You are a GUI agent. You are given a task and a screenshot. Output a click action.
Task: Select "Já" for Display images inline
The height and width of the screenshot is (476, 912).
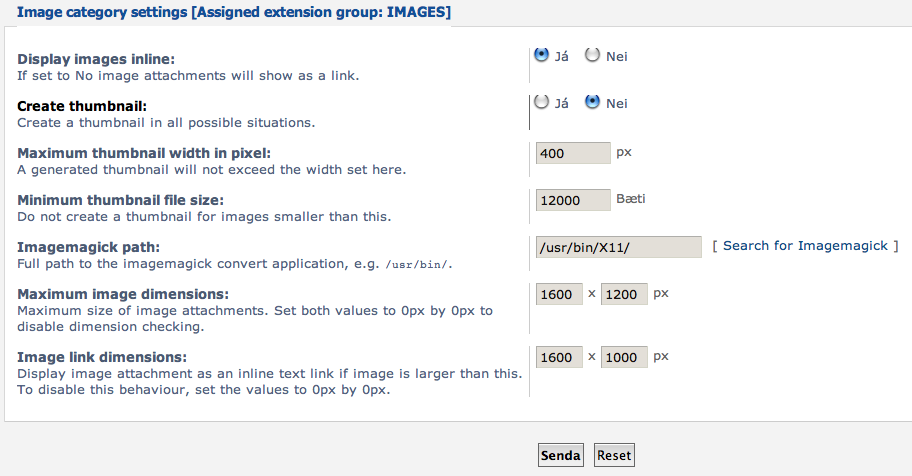coord(542,56)
